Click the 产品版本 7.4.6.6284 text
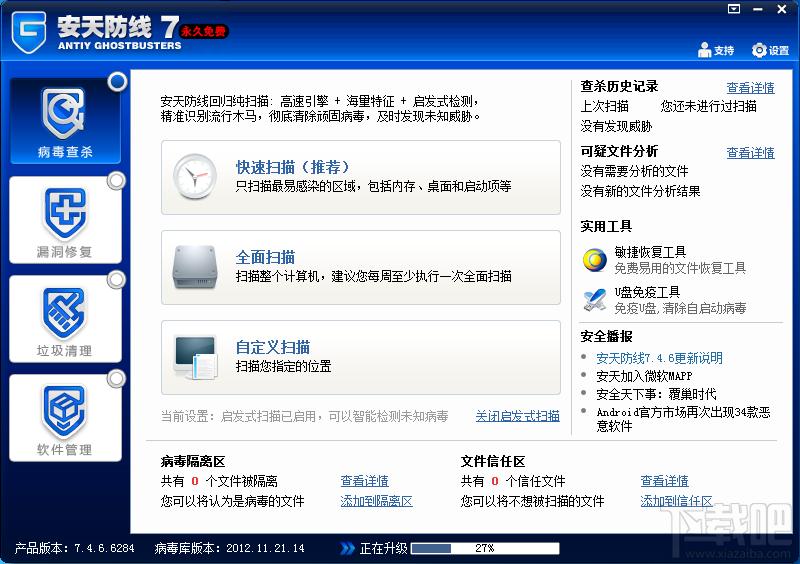This screenshot has height=564, width=800. click(74, 548)
